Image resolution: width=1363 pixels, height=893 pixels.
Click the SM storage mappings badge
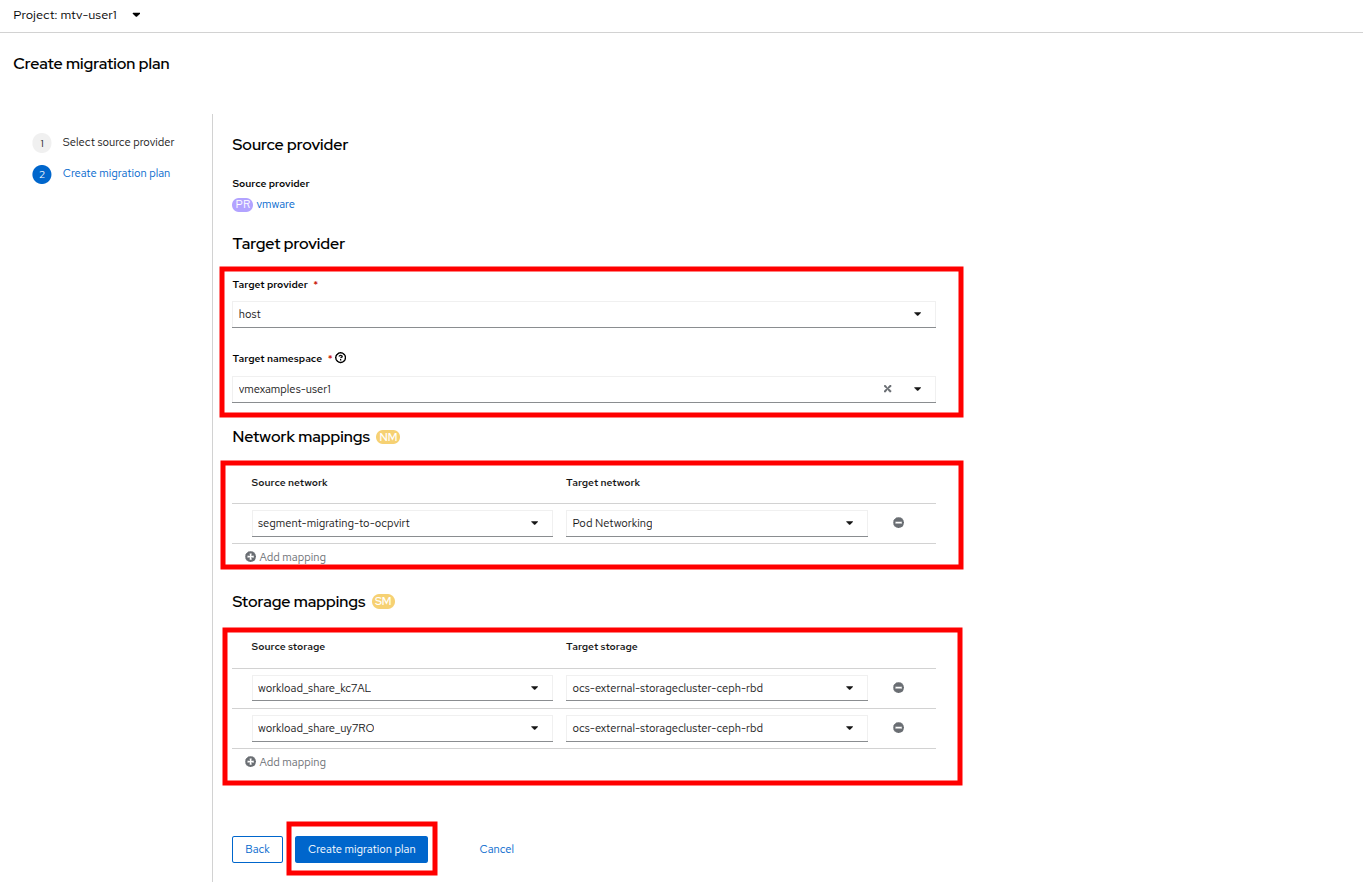tap(383, 602)
